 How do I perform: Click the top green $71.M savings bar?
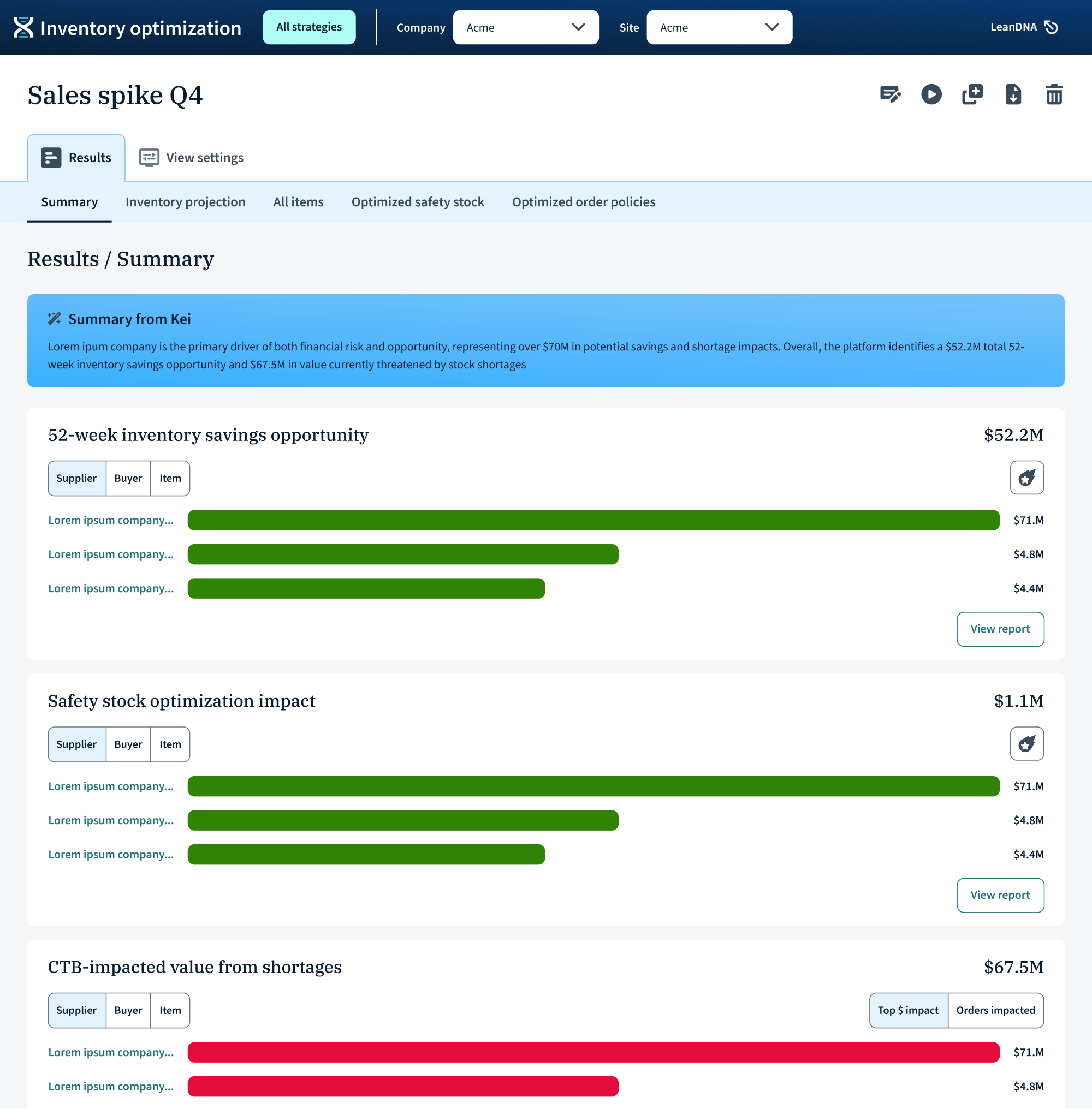click(594, 520)
